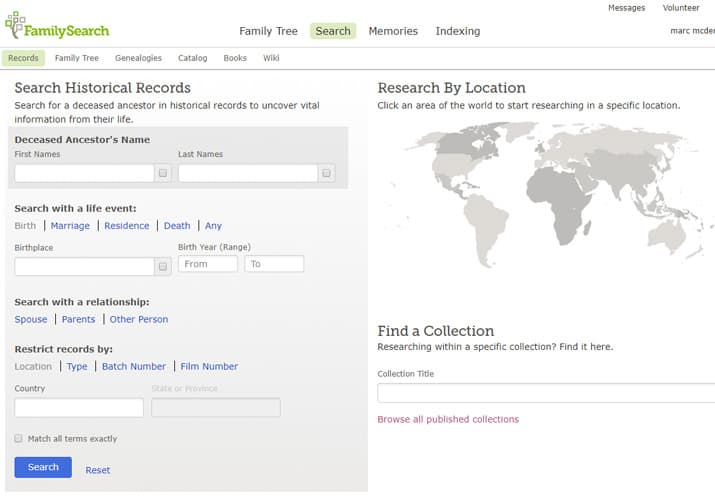Viewport: 715px width, 500px height.
Task: Click the FamilySearch tree logo
Action: click(57, 26)
